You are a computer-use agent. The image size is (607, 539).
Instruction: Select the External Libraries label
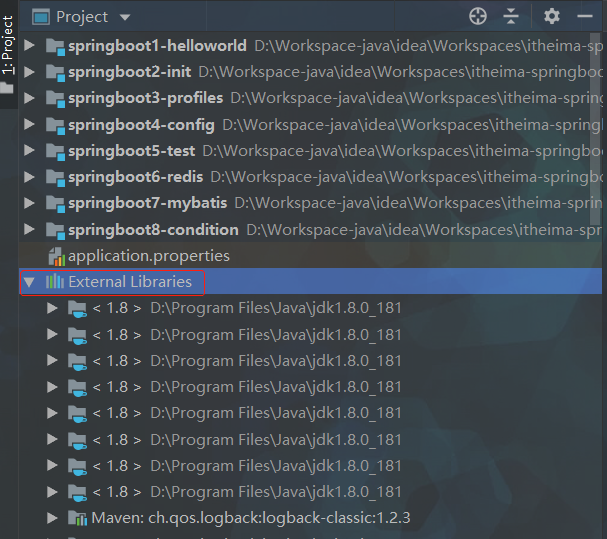(130, 282)
